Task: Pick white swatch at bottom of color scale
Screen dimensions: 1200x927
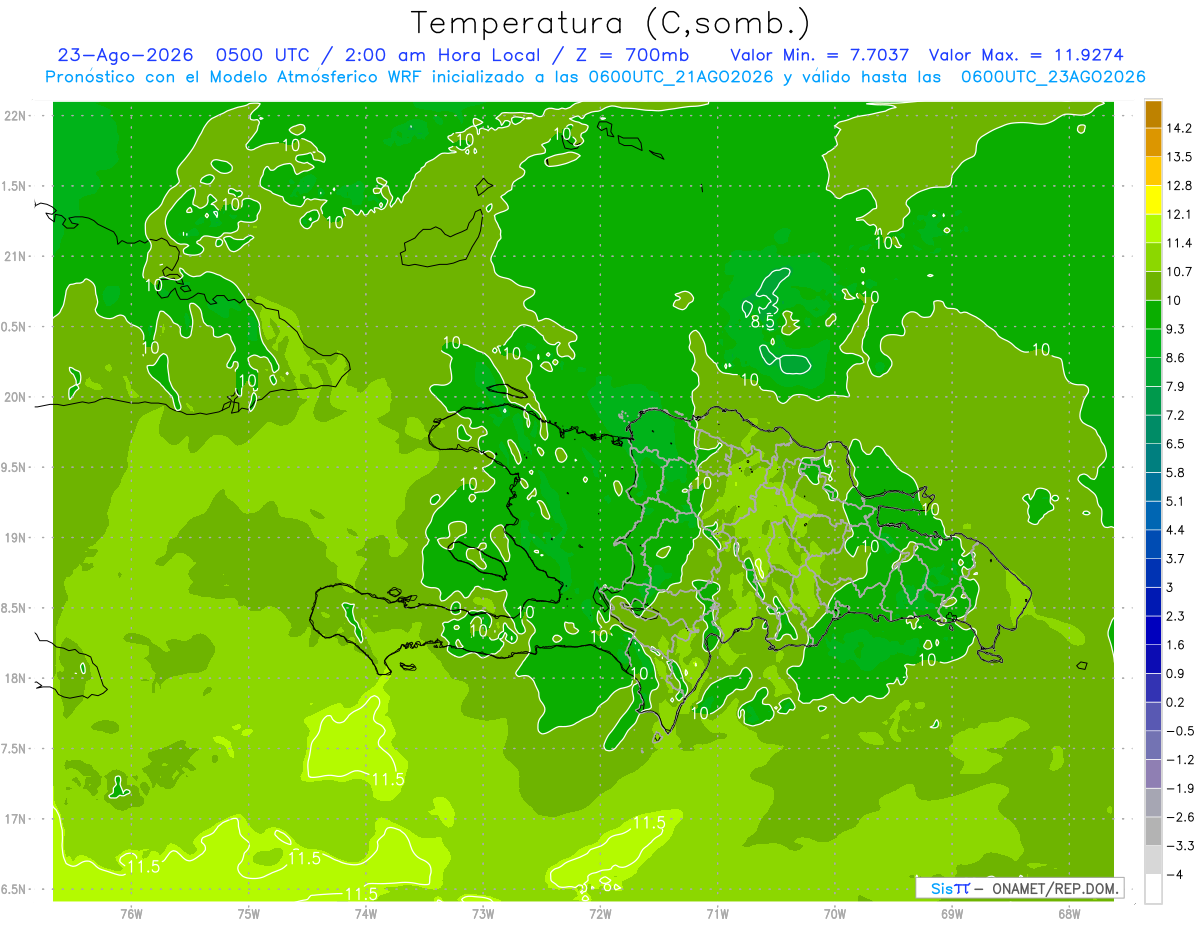Action: [1153, 888]
